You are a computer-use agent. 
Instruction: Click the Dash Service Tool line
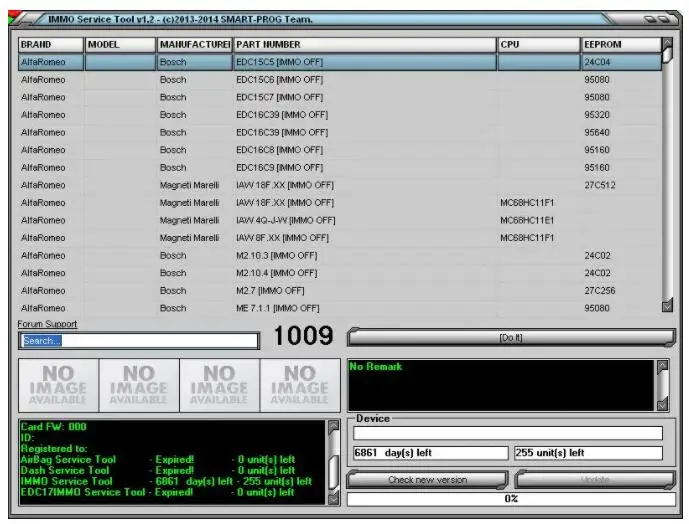[158, 470]
